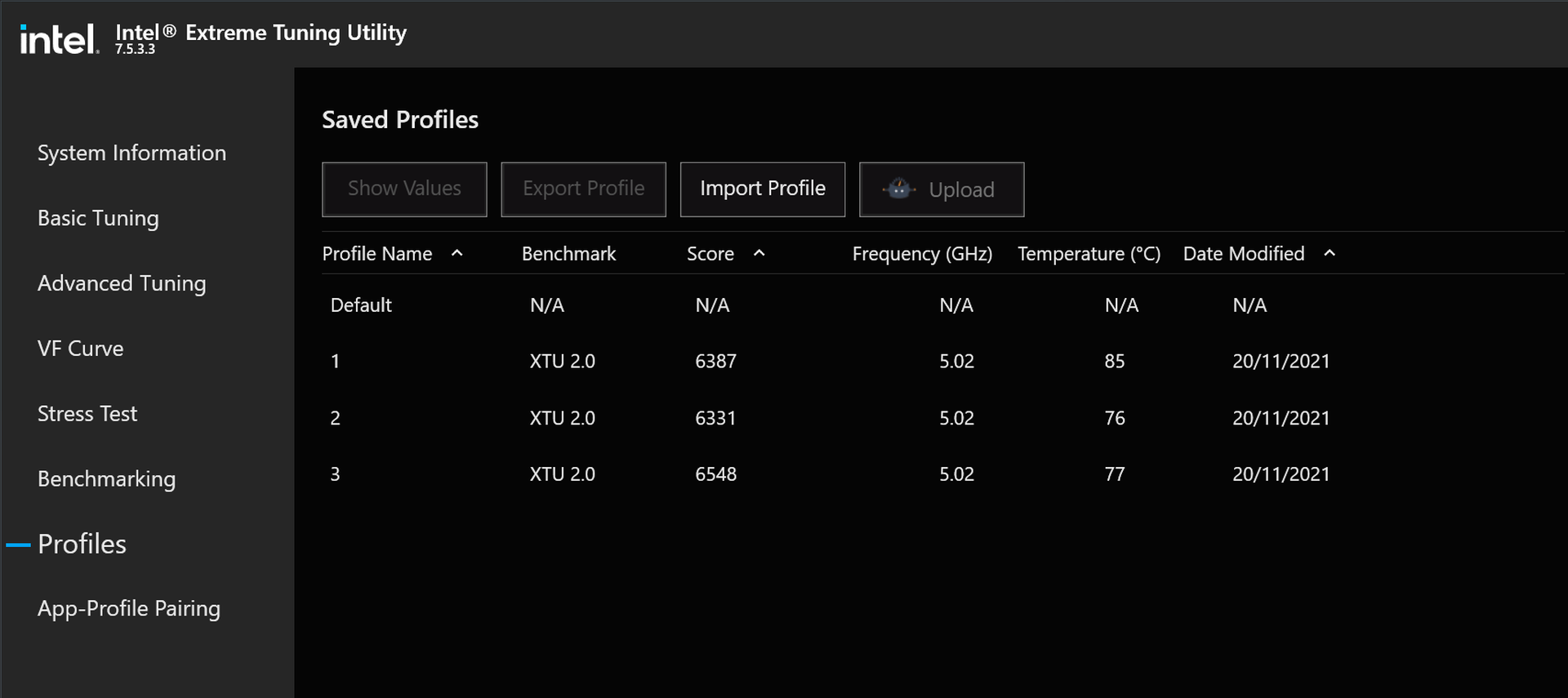Viewport: 1568px width, 698px height.
Task: Click the Date Modified header text
Action: [1243, 254]
